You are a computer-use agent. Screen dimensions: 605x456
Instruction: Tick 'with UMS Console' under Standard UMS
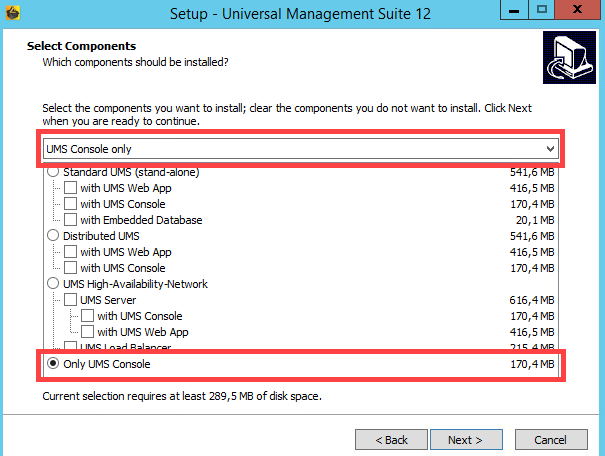70,204
